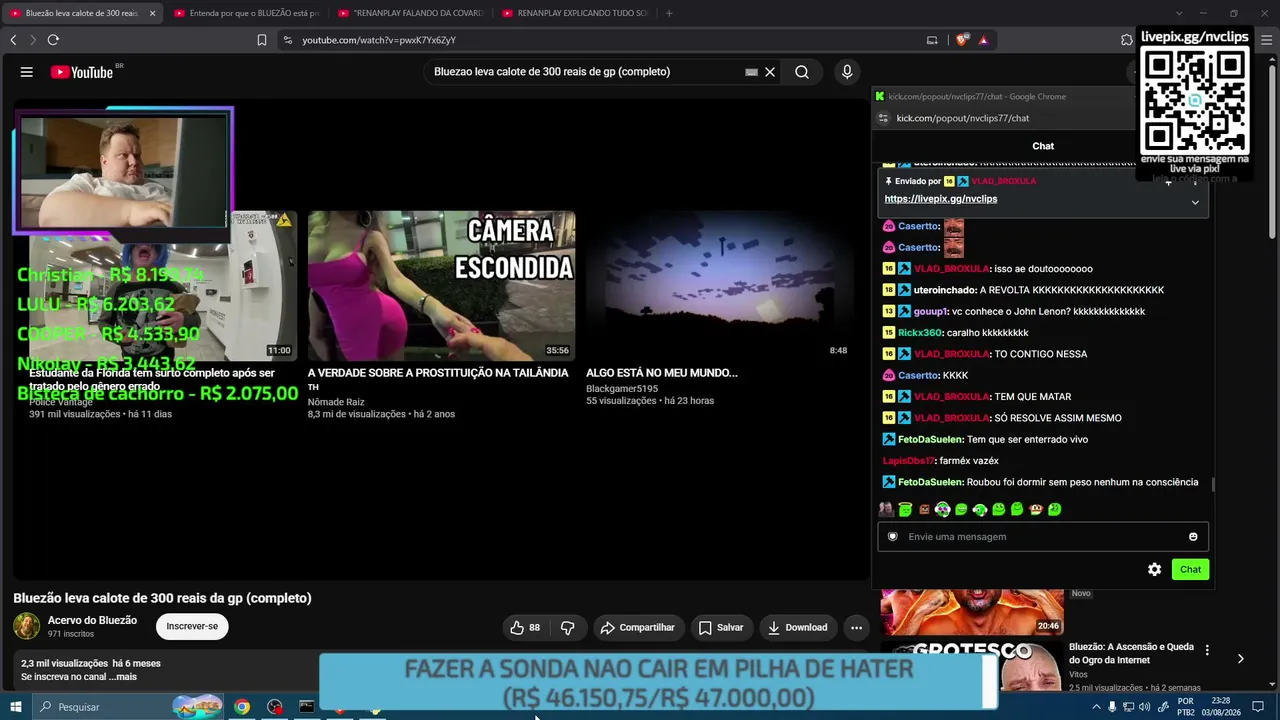
Task: Click the Rickx360 username in chat
Action: [920, 333]
